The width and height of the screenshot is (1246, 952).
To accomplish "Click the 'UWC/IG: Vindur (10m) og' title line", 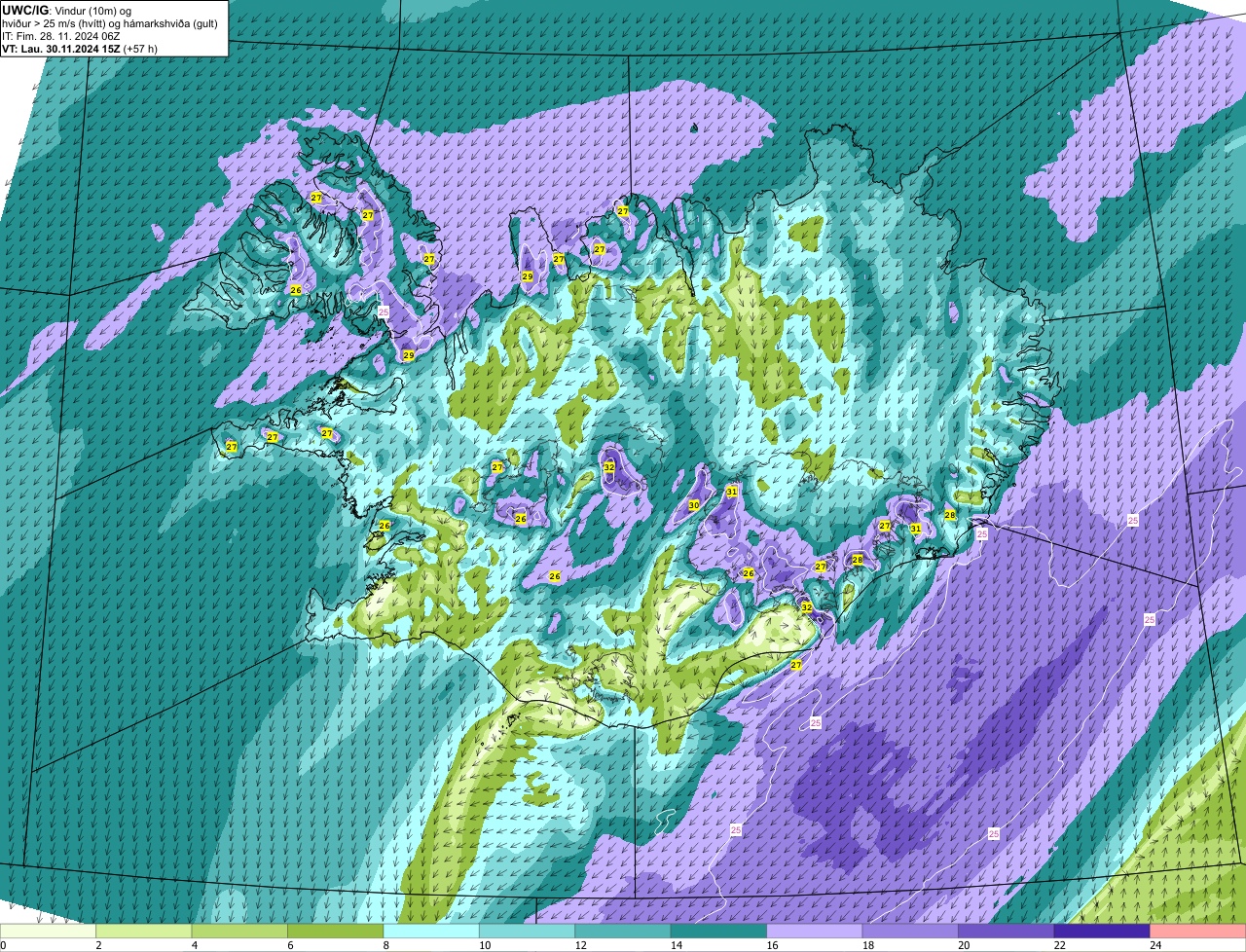I will coord(66,10).
